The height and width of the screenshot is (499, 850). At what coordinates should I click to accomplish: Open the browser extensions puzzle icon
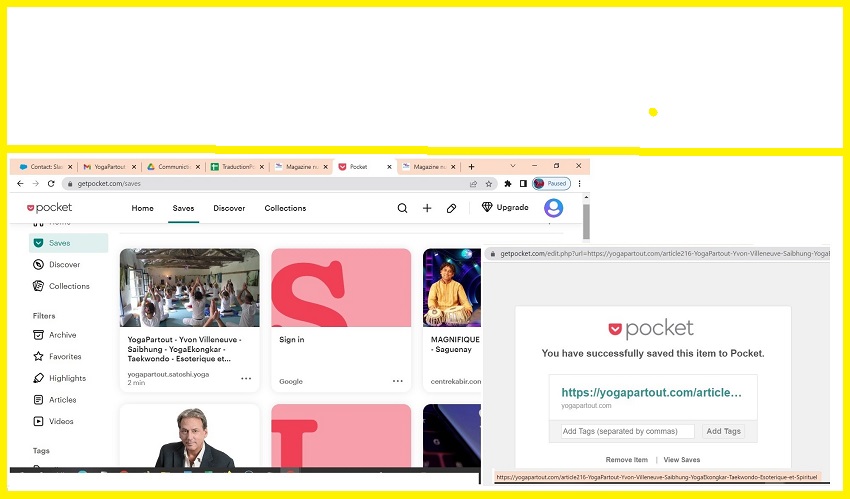pyautogui.click(x=508, y=184)
